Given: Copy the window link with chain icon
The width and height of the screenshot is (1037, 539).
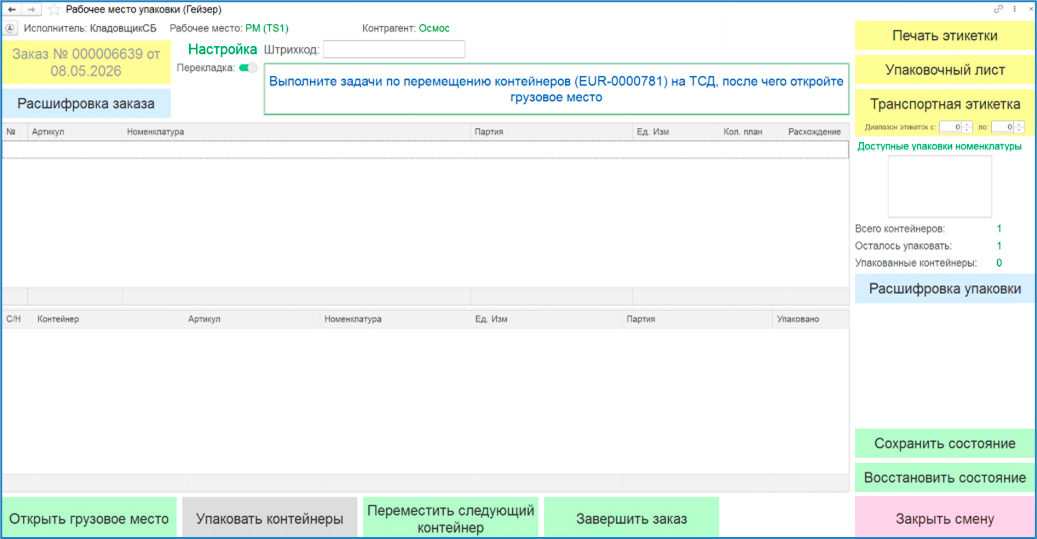Looking at the screenshot, I should point(998,9).
